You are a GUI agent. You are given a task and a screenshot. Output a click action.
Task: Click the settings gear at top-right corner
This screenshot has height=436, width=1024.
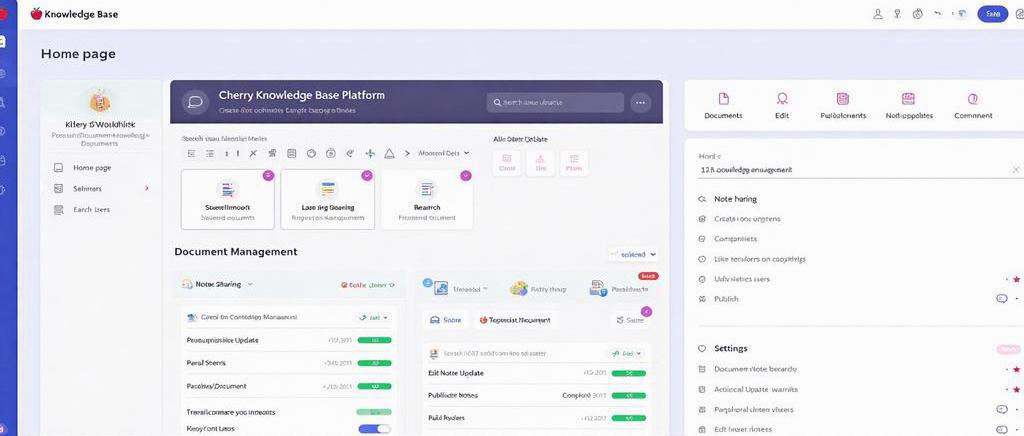click(1020, 14)
